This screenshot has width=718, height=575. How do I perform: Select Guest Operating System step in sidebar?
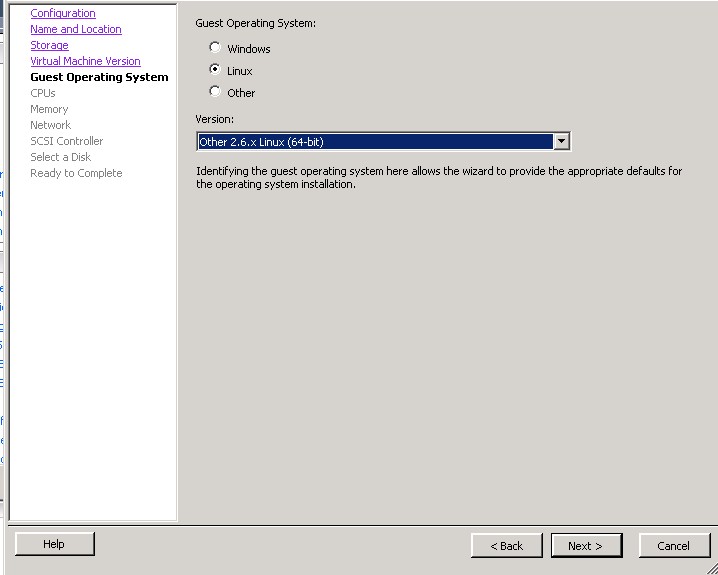tap(99, 77)
